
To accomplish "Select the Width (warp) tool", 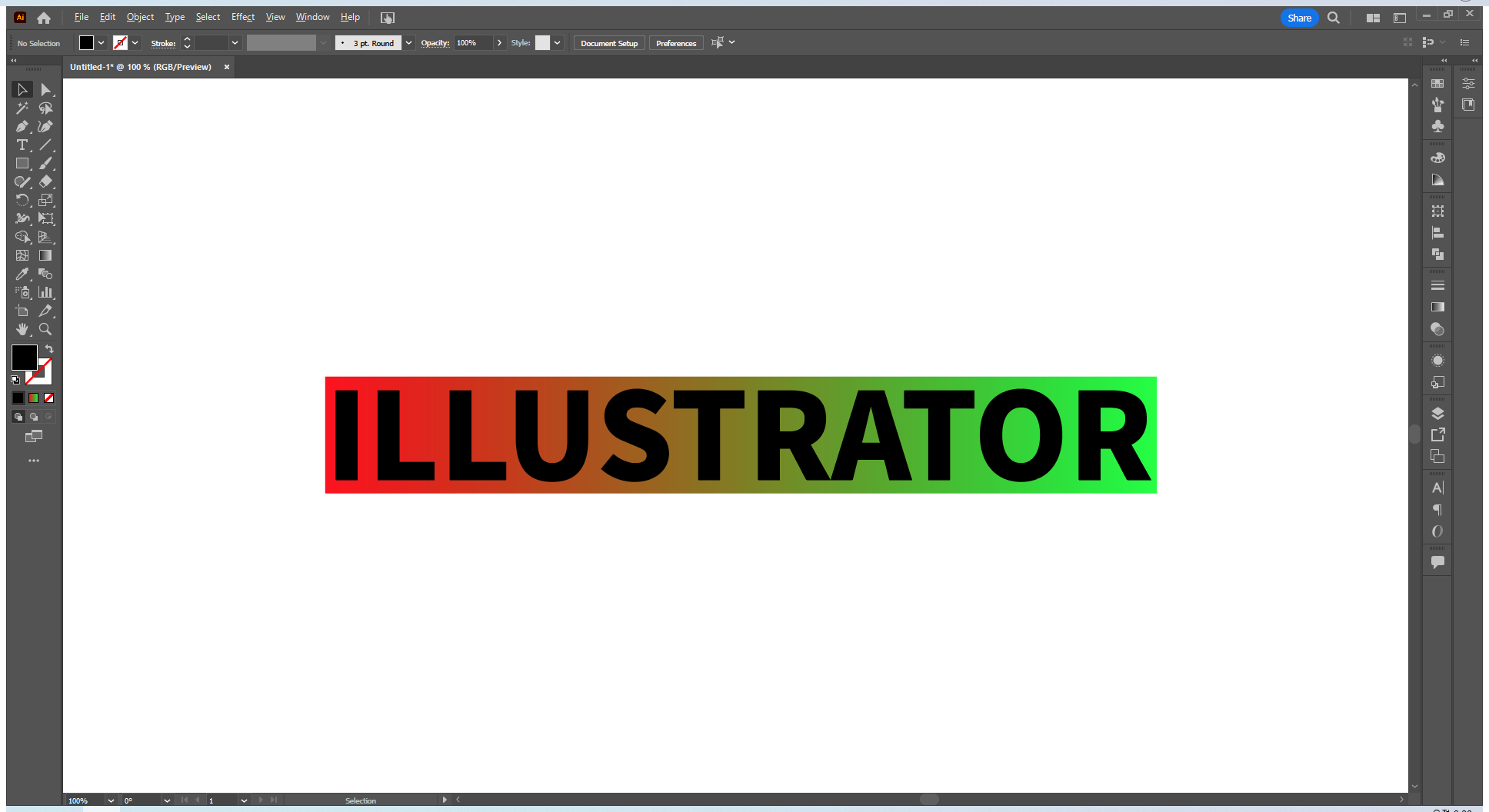I will 22,219.
